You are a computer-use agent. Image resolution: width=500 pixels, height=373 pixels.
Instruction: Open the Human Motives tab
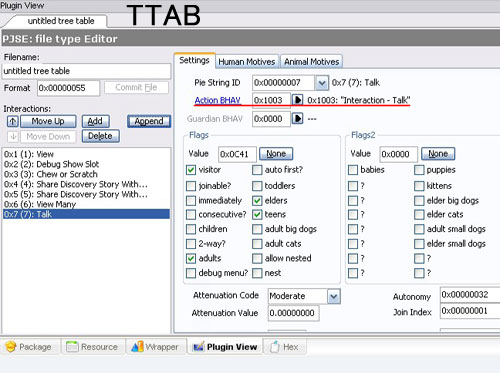pyautogui.click(x=247, y=62)
